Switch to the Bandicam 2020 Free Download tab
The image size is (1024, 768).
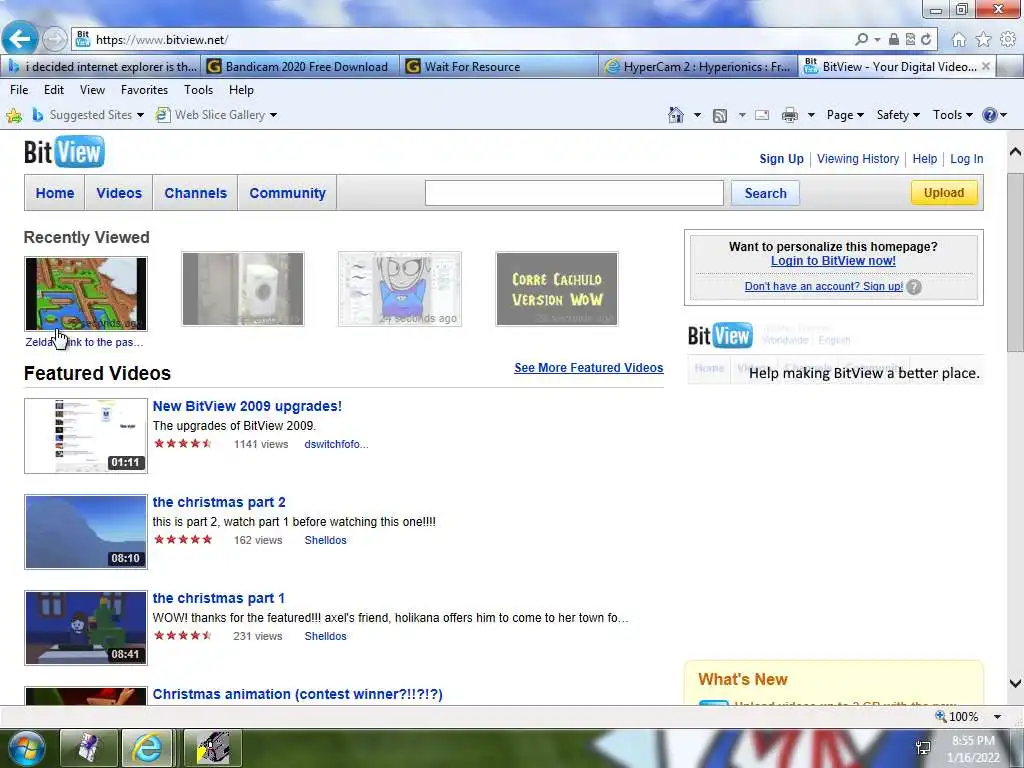coord(299,67)
